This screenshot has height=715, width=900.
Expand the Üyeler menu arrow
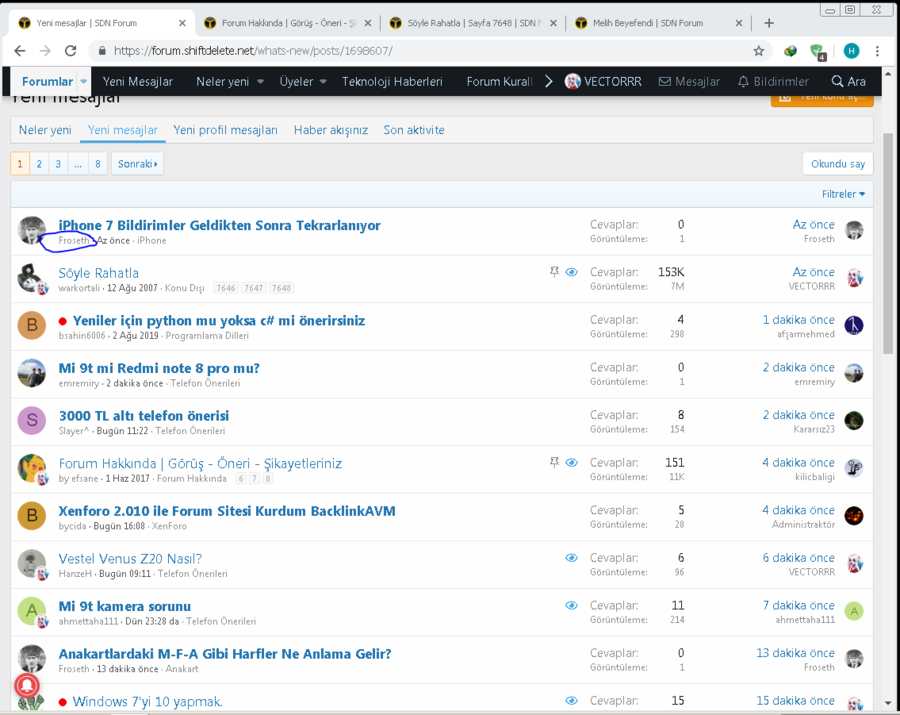coord(323,82)
